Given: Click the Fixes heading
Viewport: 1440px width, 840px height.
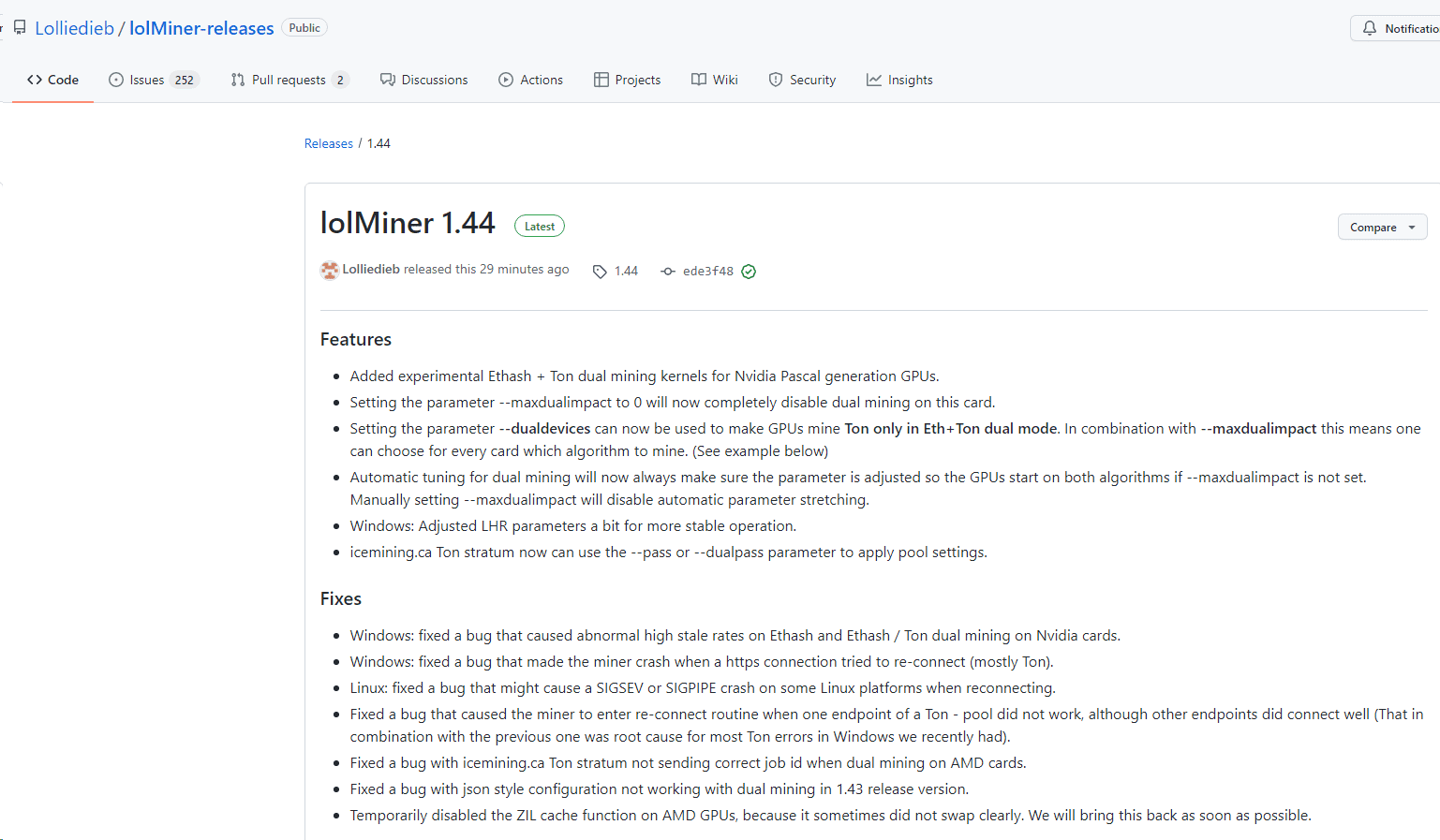Looking at the screenshot, I should click(x=341, y=598).
